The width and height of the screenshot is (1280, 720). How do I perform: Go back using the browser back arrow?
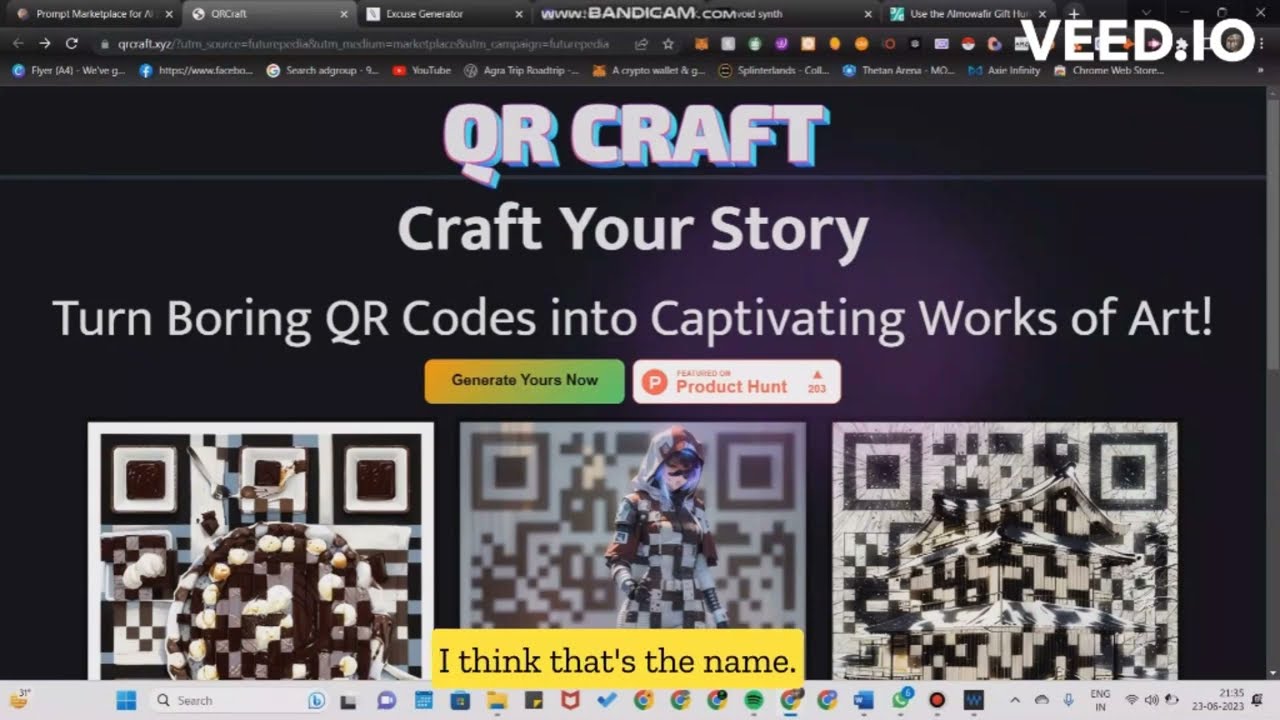pyautogui.click(x=18, y=44)
